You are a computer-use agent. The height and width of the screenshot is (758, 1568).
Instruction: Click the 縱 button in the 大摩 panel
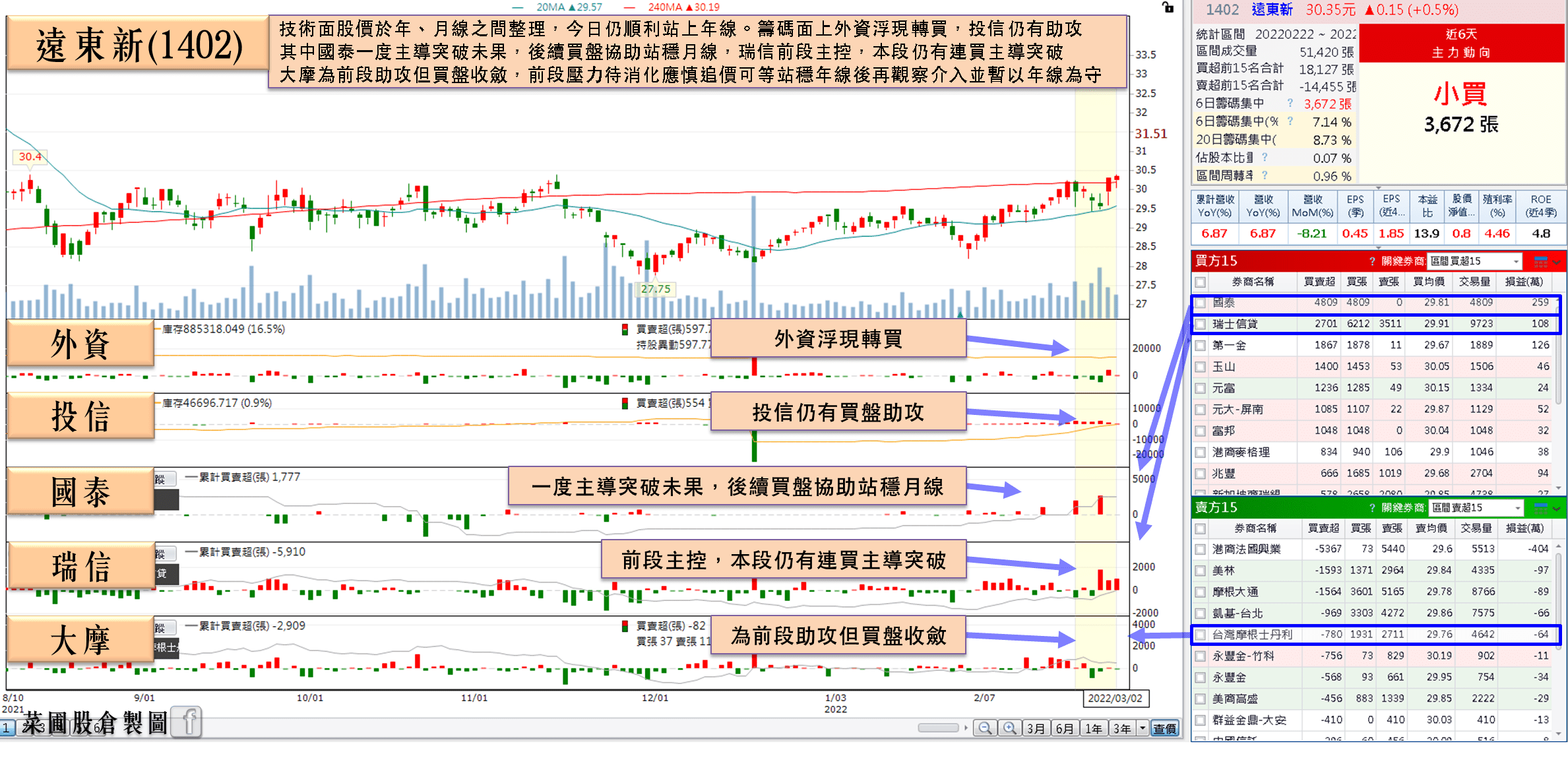pyautogui.click(x=165, y=628)
